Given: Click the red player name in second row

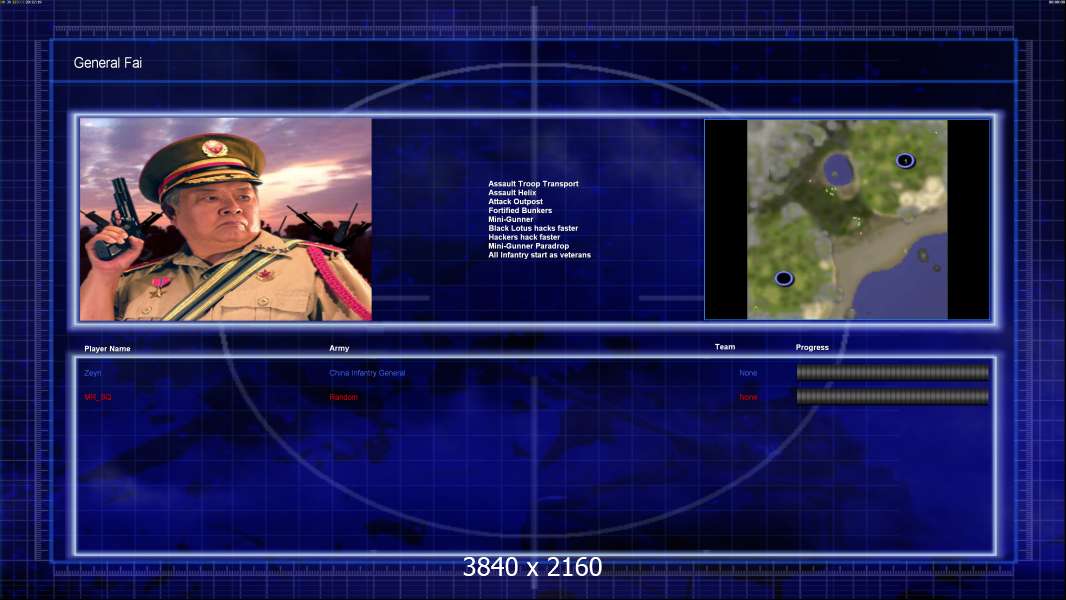Looking at the screenshot, I should click(x=98, y=397).
